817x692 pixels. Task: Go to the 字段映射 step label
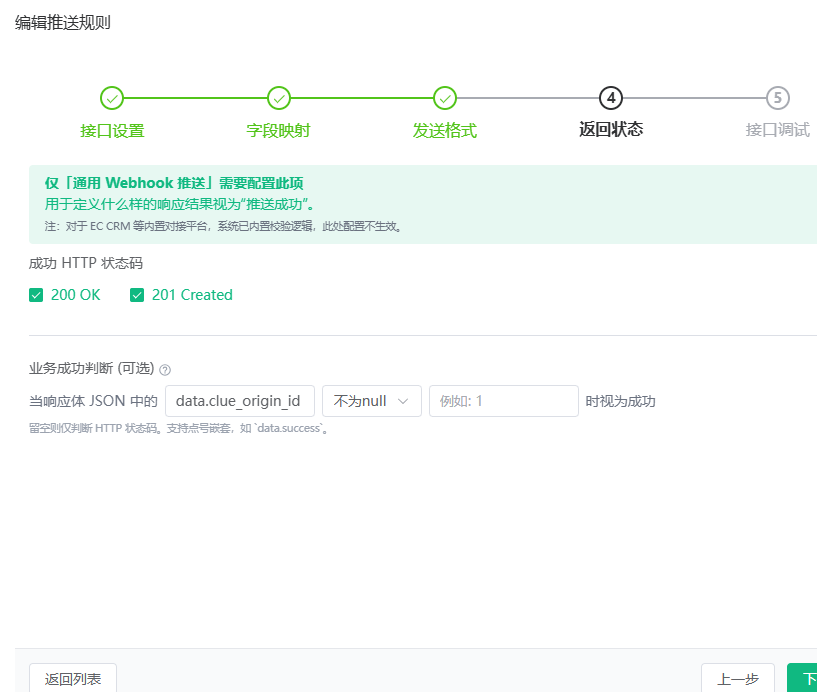point(278,130)
